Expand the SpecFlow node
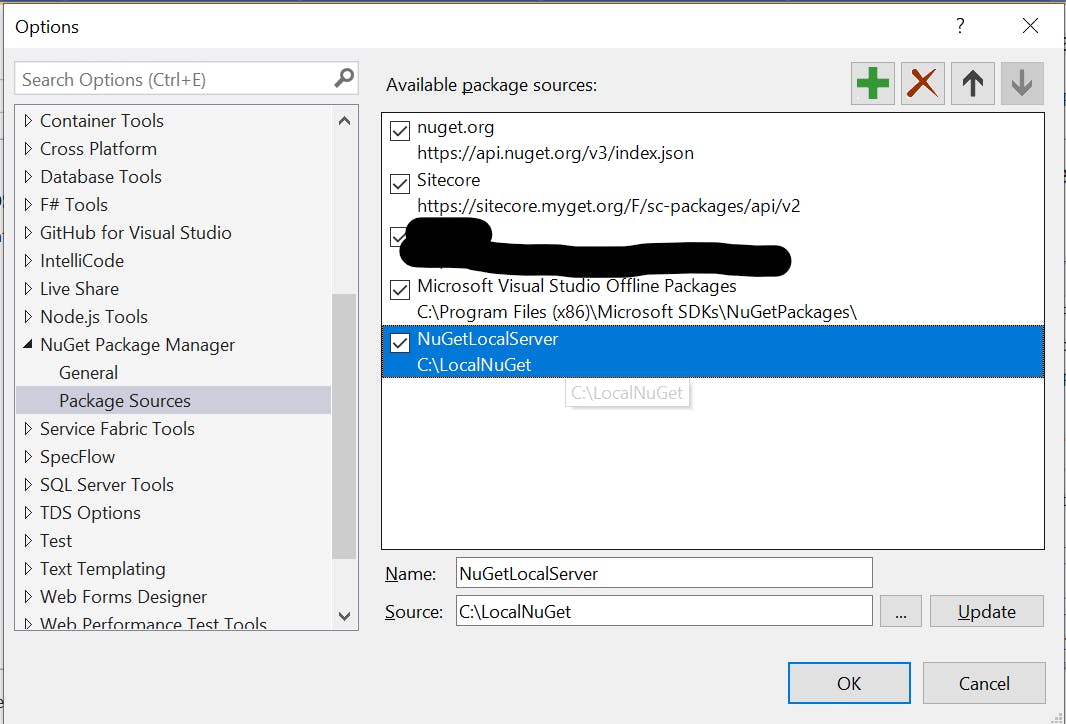 [x=28, y=457]
